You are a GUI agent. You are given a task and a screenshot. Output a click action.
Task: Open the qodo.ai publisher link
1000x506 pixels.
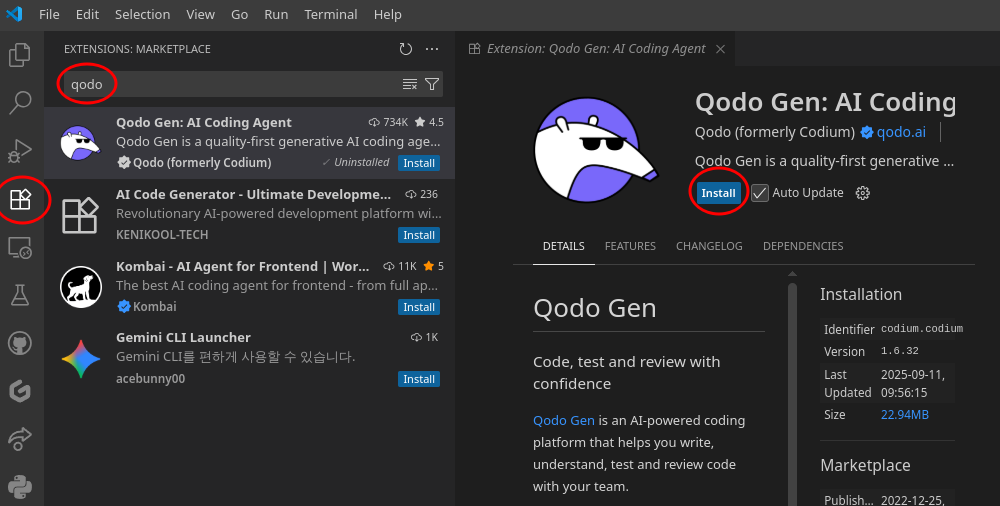tap(901, 132)
